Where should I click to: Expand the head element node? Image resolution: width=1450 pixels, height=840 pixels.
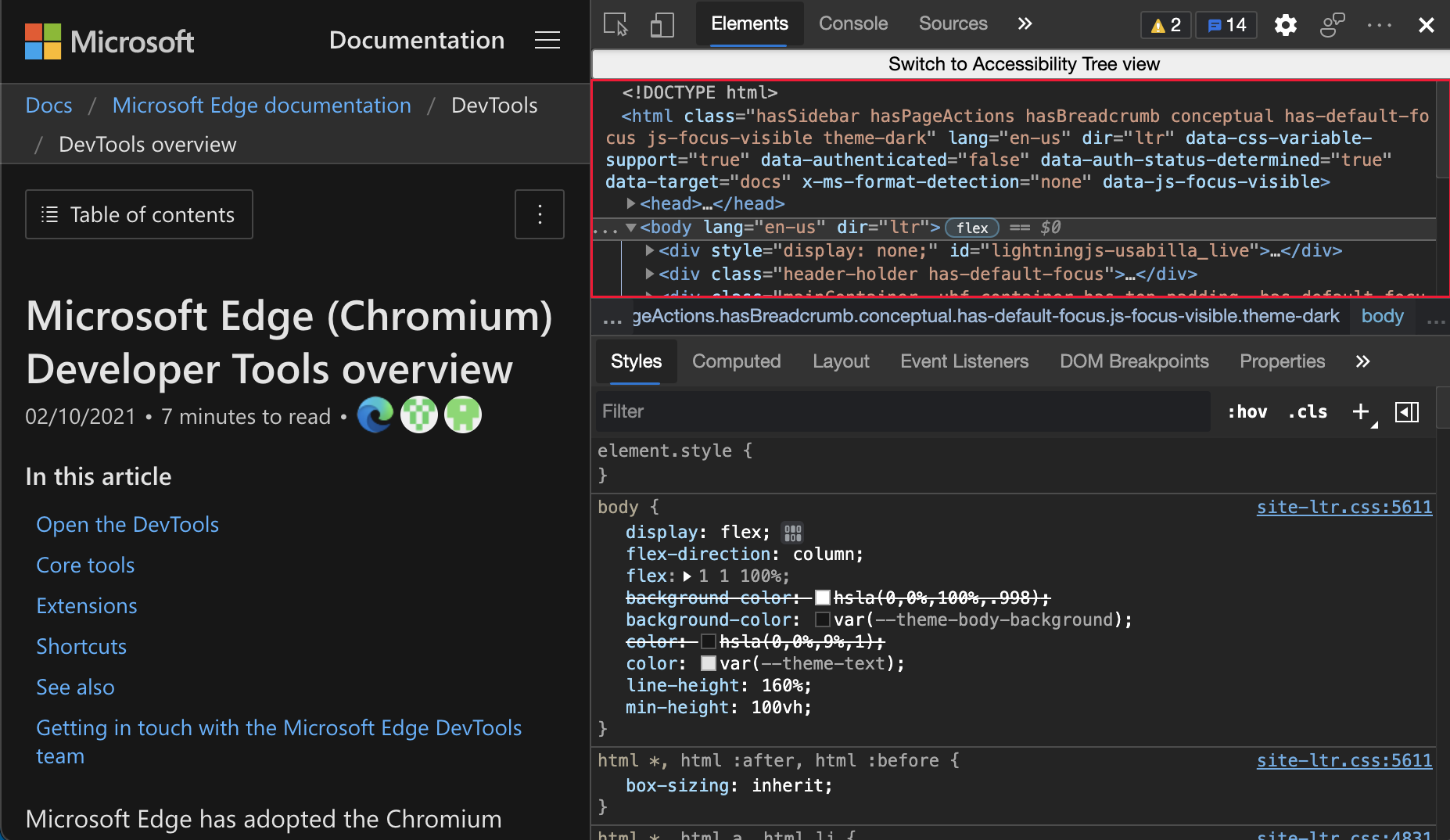point(630,203)
